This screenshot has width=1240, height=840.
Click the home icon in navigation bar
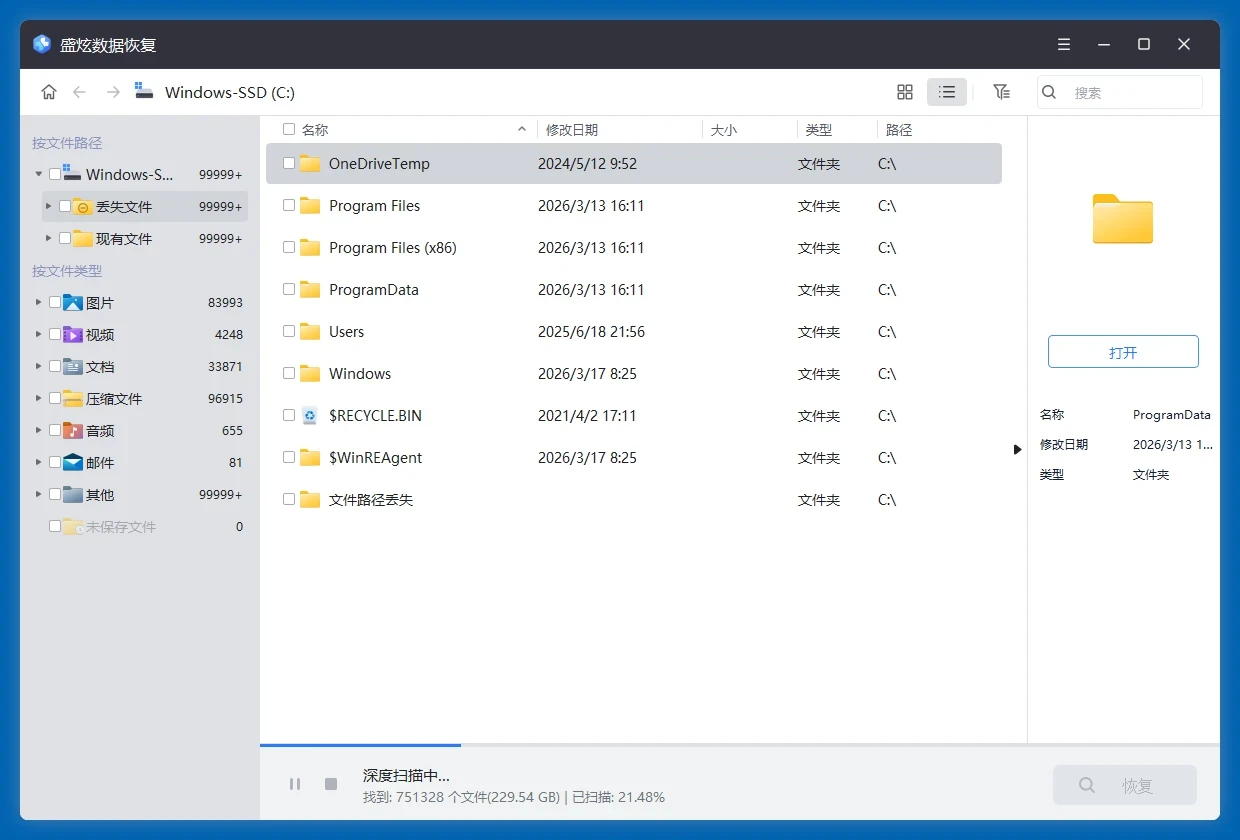tap(48, 92)
